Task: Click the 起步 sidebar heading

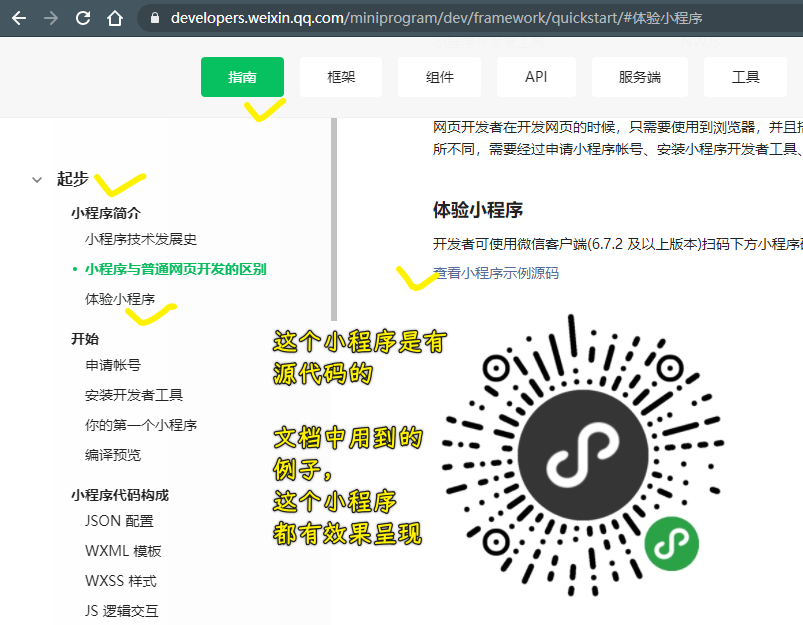Action: coord(73,179)
